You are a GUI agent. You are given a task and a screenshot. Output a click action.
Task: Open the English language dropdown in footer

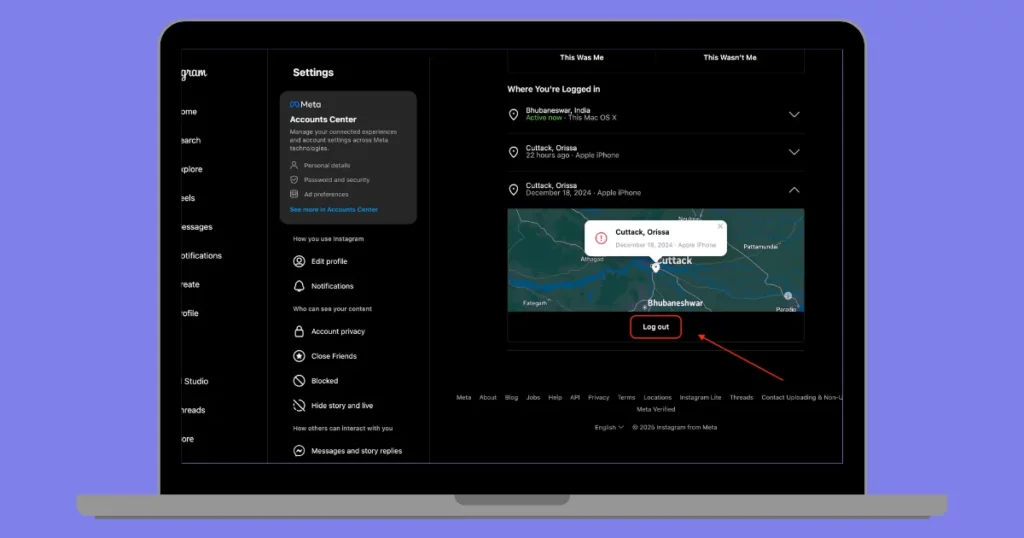pos(609,427)
